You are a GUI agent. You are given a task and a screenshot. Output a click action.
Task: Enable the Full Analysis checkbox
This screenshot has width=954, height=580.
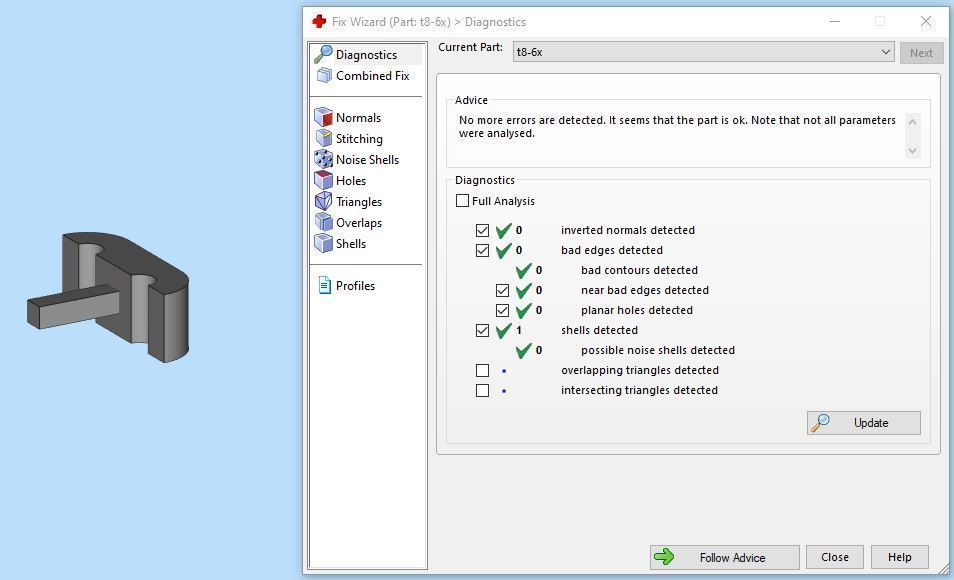(462, 200)
